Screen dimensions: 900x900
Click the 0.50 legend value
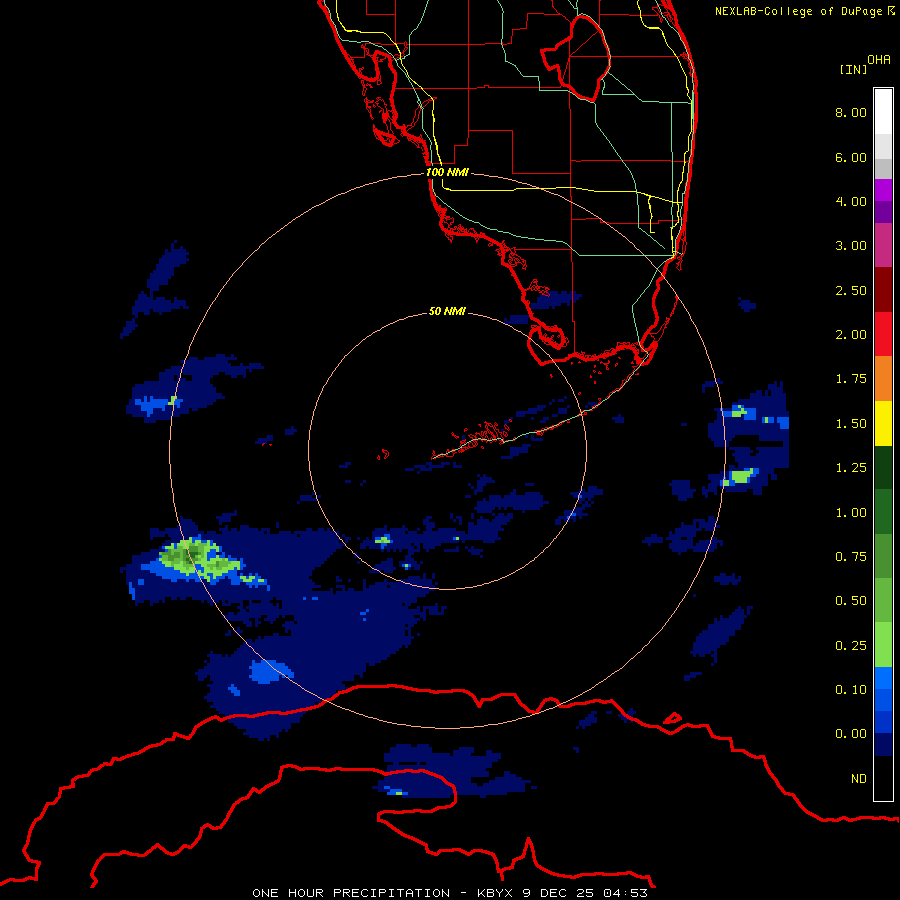(851, 601)
